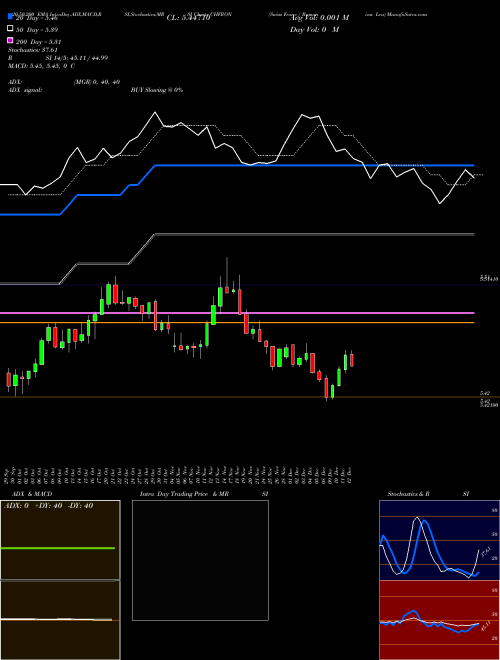Click the 'Stochastics: 37.61' reading

click(33, 50)
